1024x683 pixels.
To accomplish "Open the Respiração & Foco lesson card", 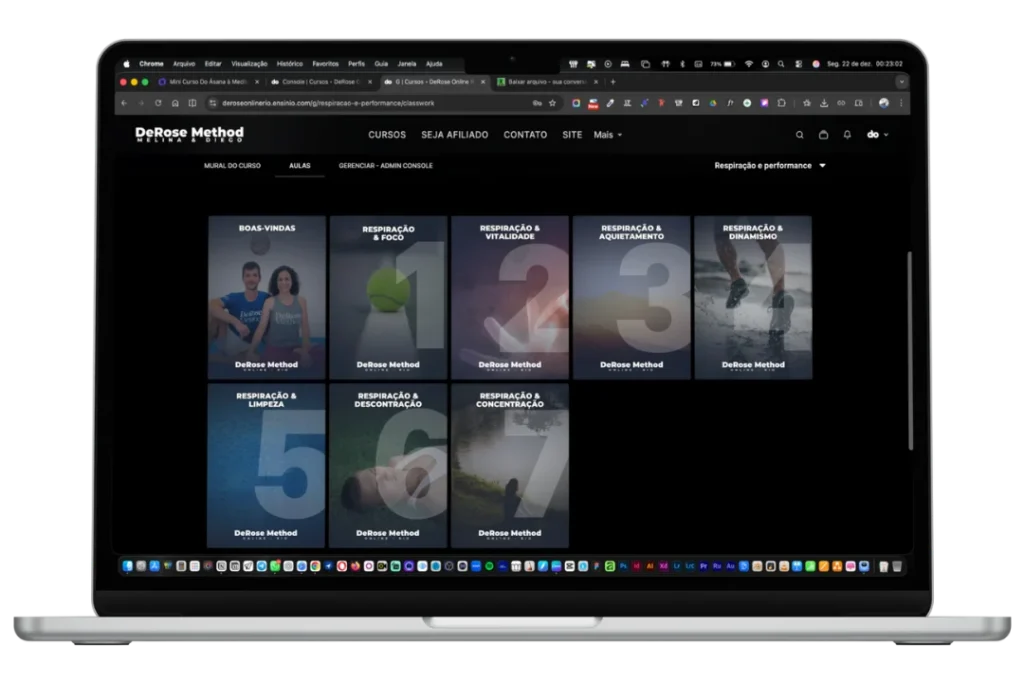I will point(388,298).
